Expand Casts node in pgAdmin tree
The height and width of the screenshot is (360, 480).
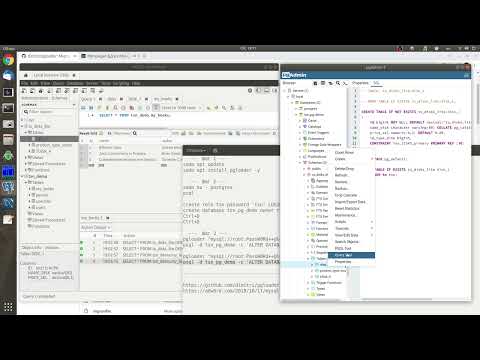pos(300,121)
